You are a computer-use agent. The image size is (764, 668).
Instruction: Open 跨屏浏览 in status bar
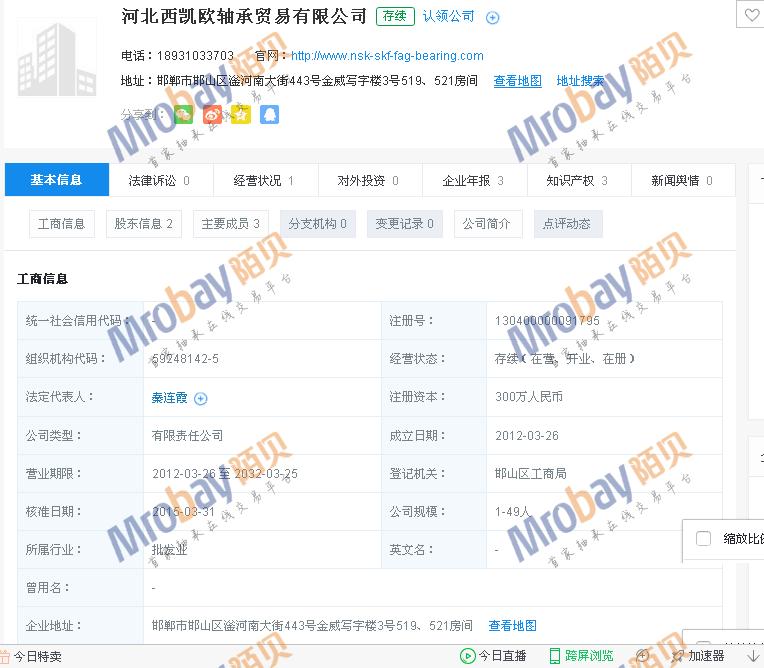pos(580,656)
